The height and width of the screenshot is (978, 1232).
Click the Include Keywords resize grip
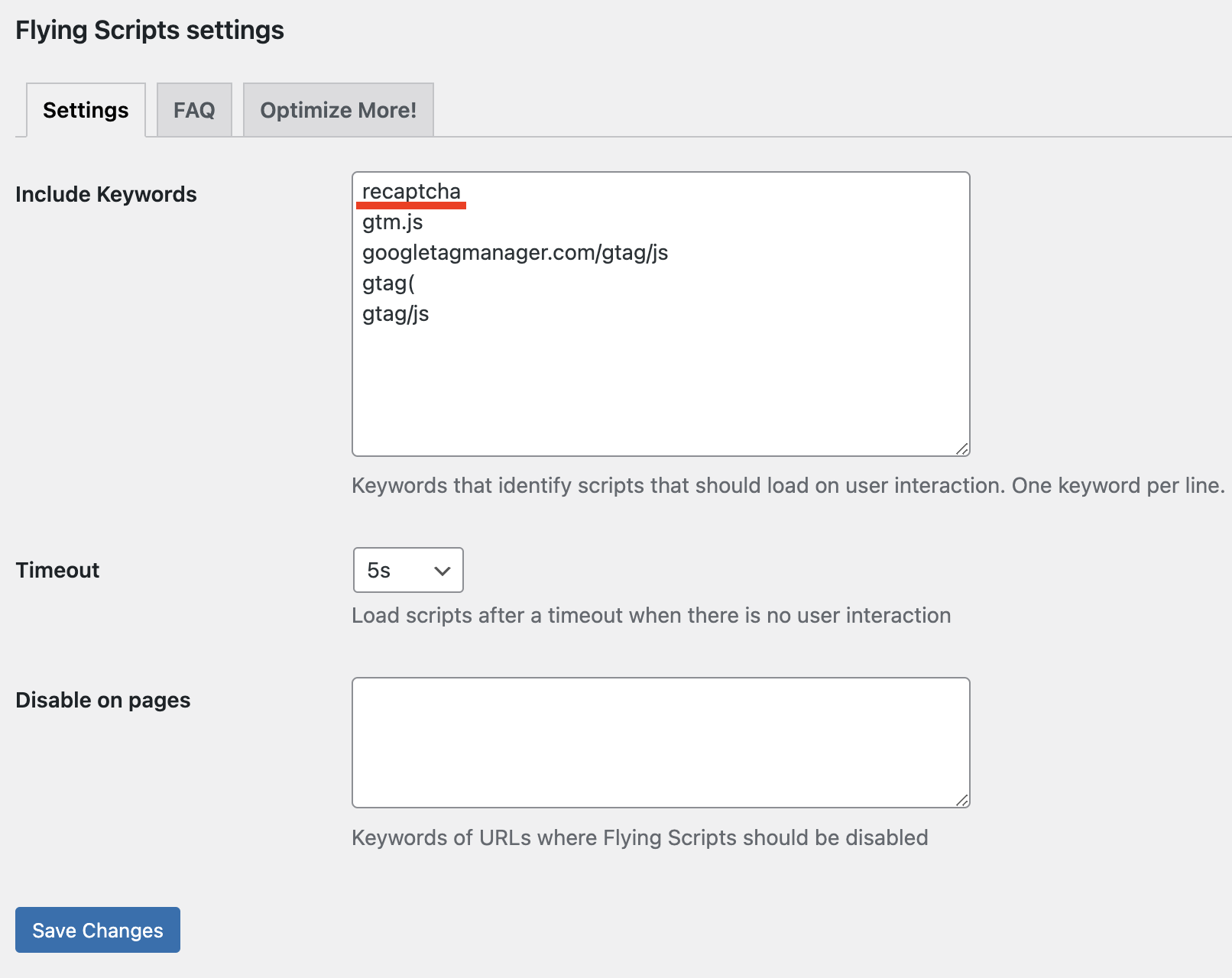point(963,449)
